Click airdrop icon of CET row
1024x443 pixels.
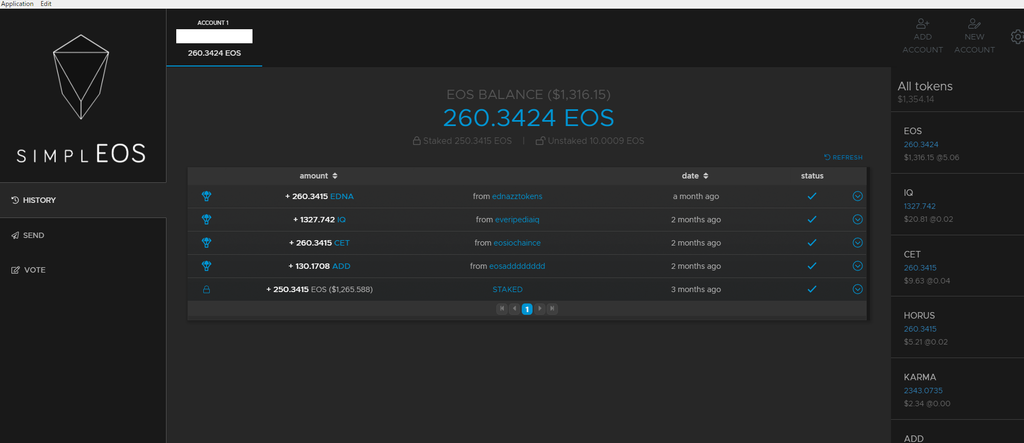(x=206, y=242)
